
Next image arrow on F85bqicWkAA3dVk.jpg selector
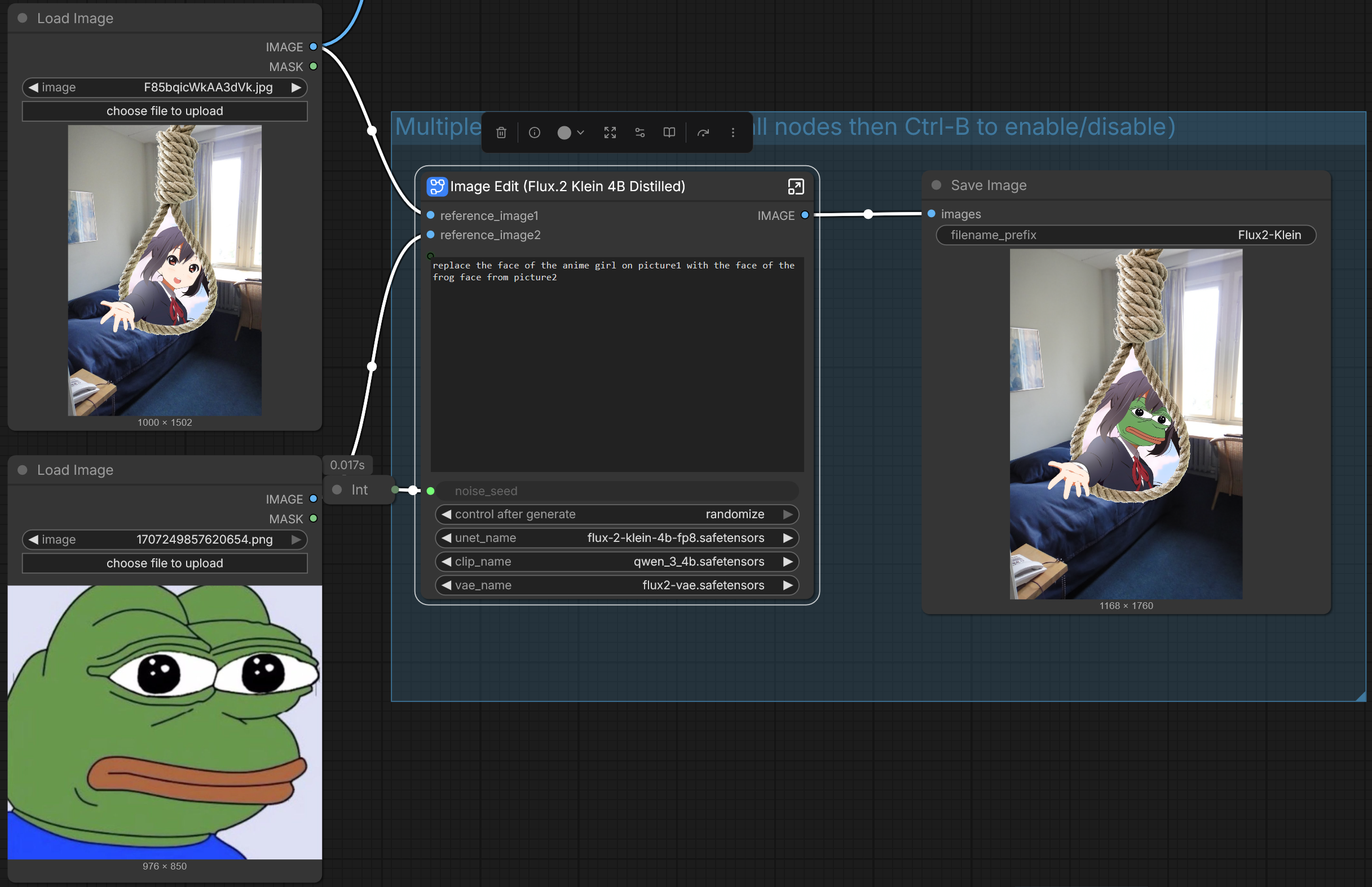295,87
